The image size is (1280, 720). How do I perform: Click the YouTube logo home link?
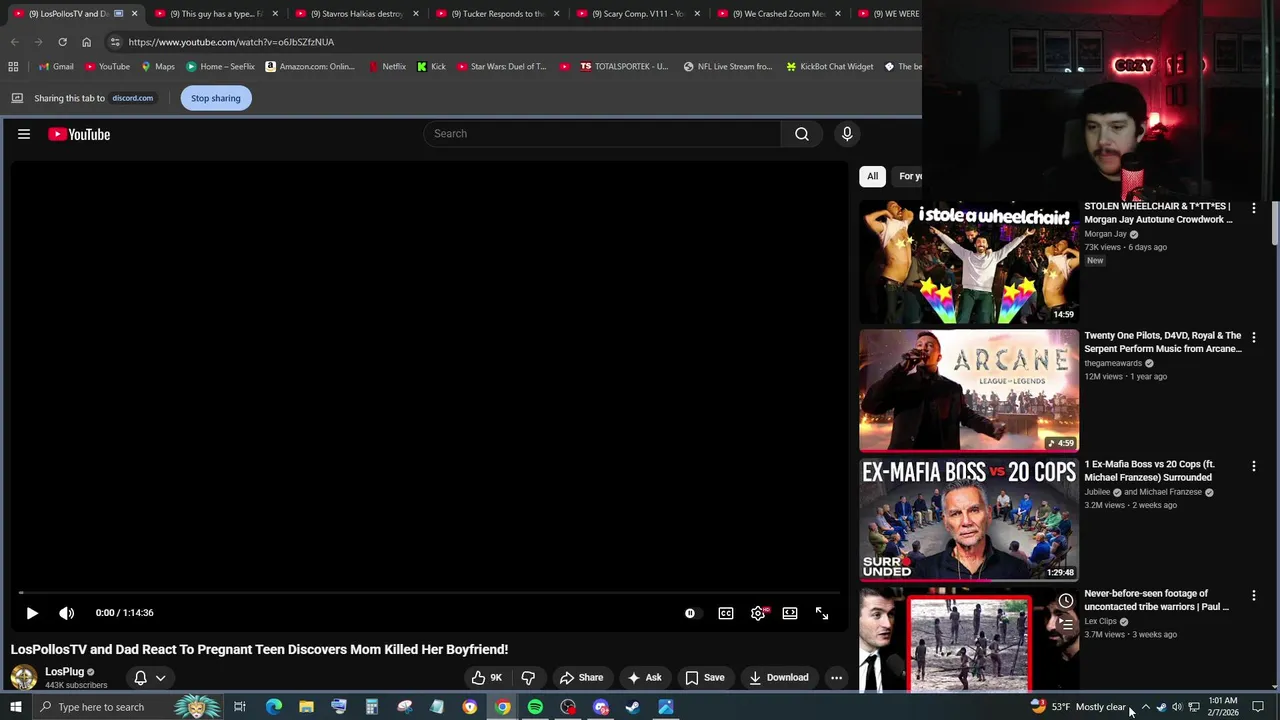point(79,134)
